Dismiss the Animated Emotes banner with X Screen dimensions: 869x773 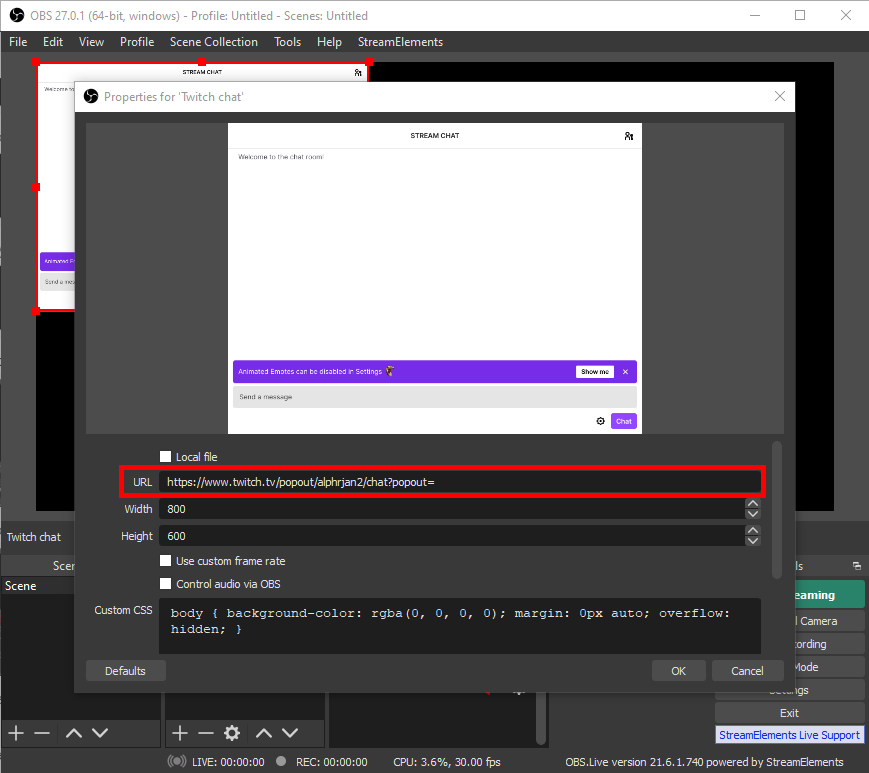pos(625,372)
